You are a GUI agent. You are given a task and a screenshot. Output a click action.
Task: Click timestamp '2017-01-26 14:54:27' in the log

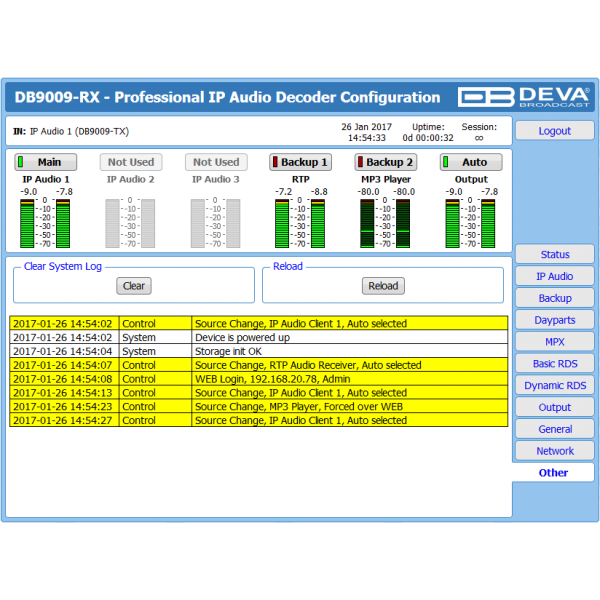tap(63, 420)
